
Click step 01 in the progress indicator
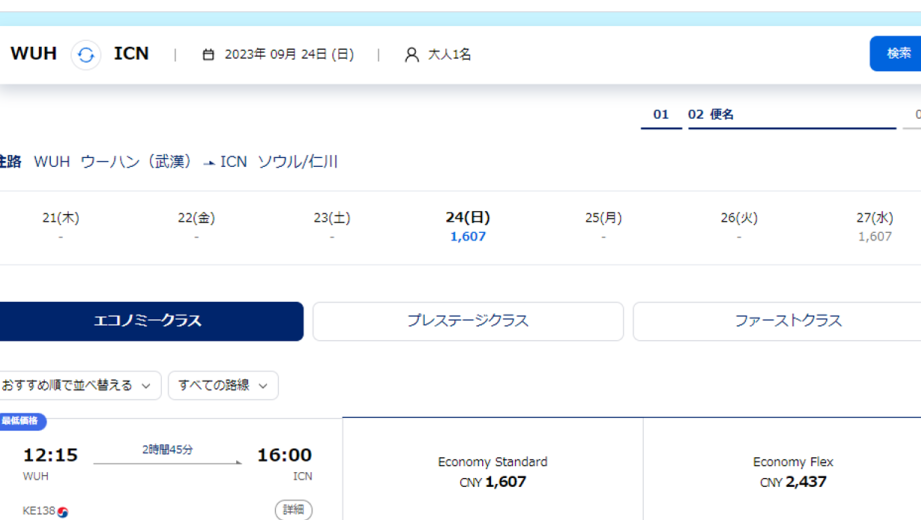(x=661, y=115)
